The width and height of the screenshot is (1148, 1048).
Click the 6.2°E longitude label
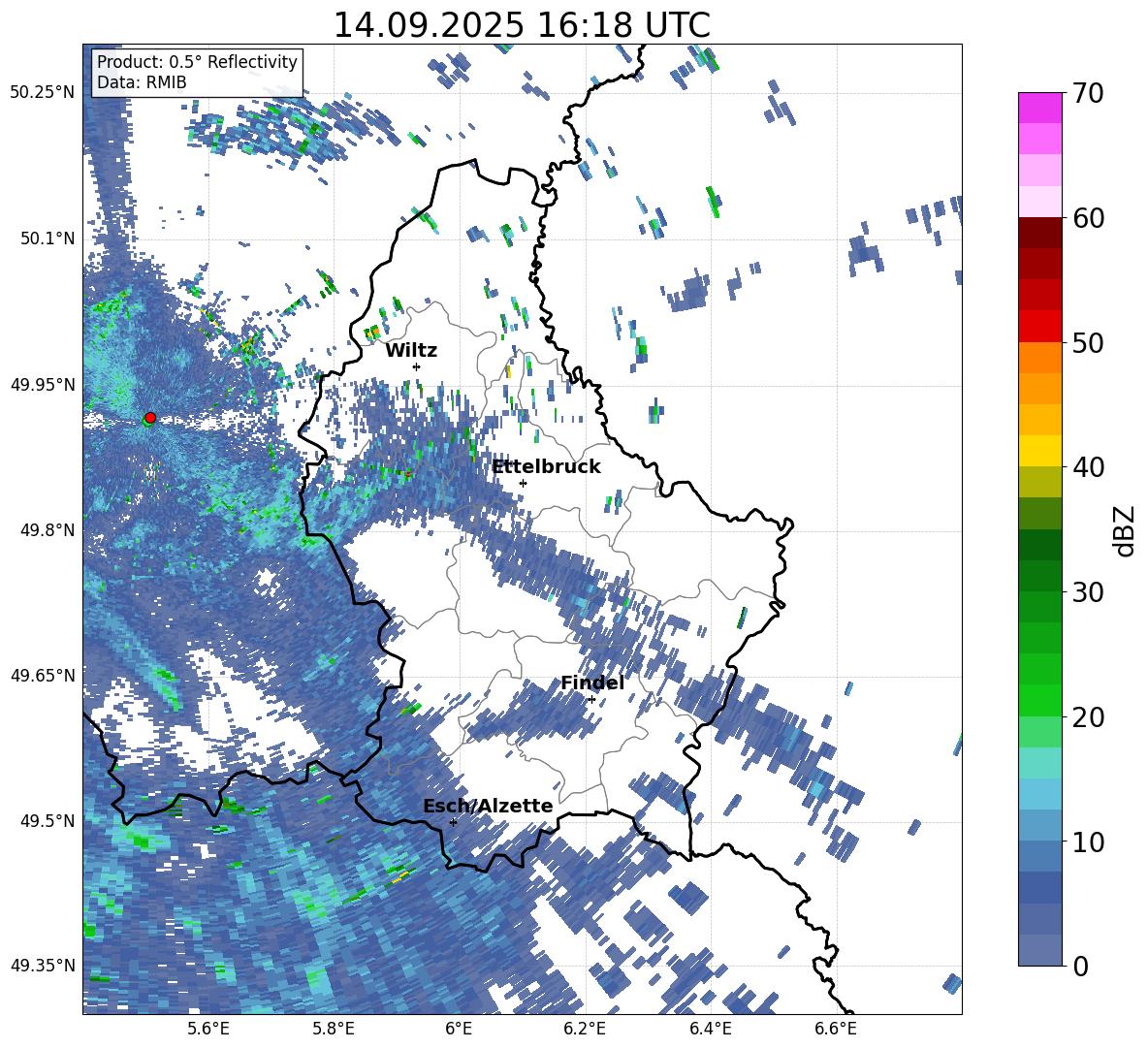pyautogui.click(x=585, y=1029)
